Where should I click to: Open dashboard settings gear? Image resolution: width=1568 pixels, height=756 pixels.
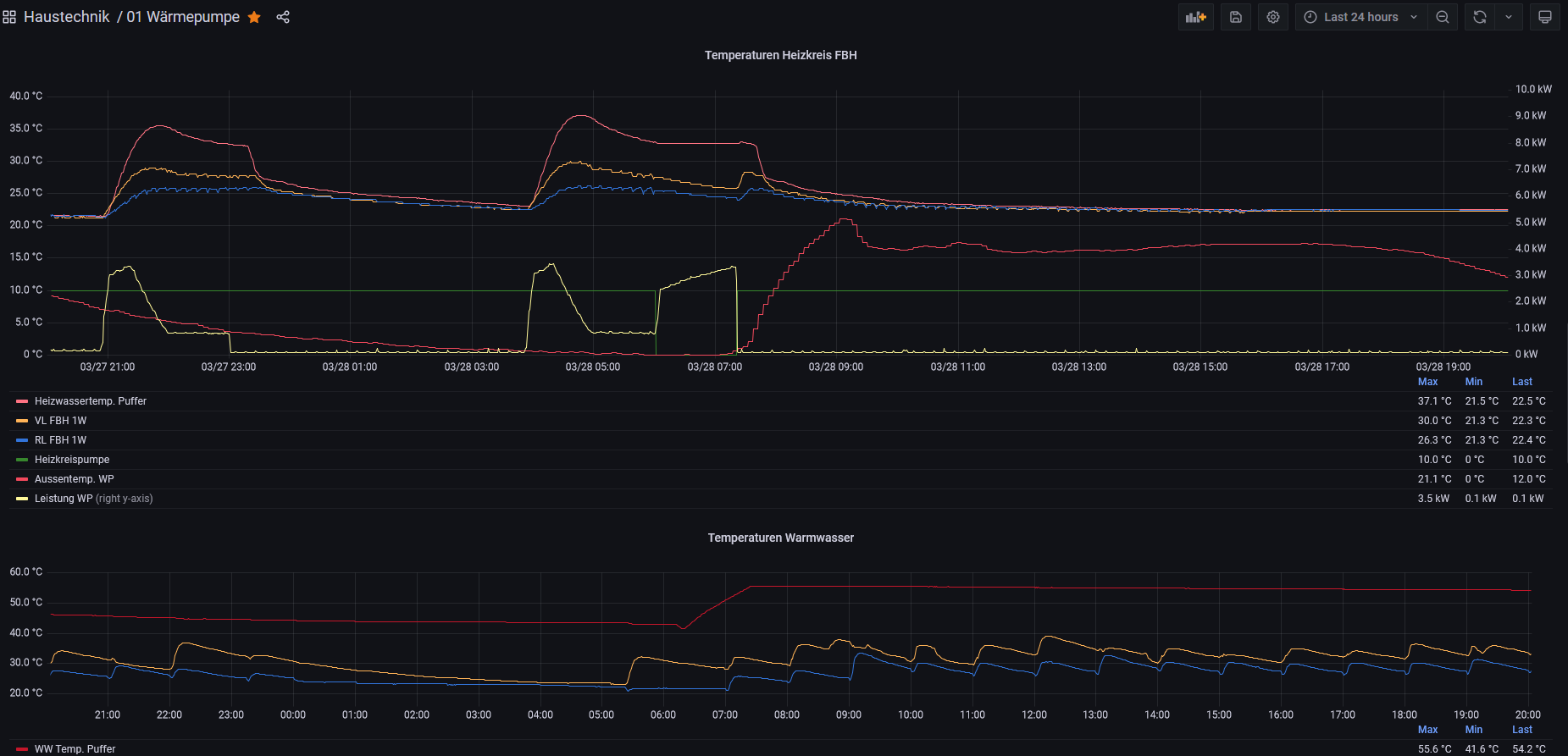[x=1273, y=17]
